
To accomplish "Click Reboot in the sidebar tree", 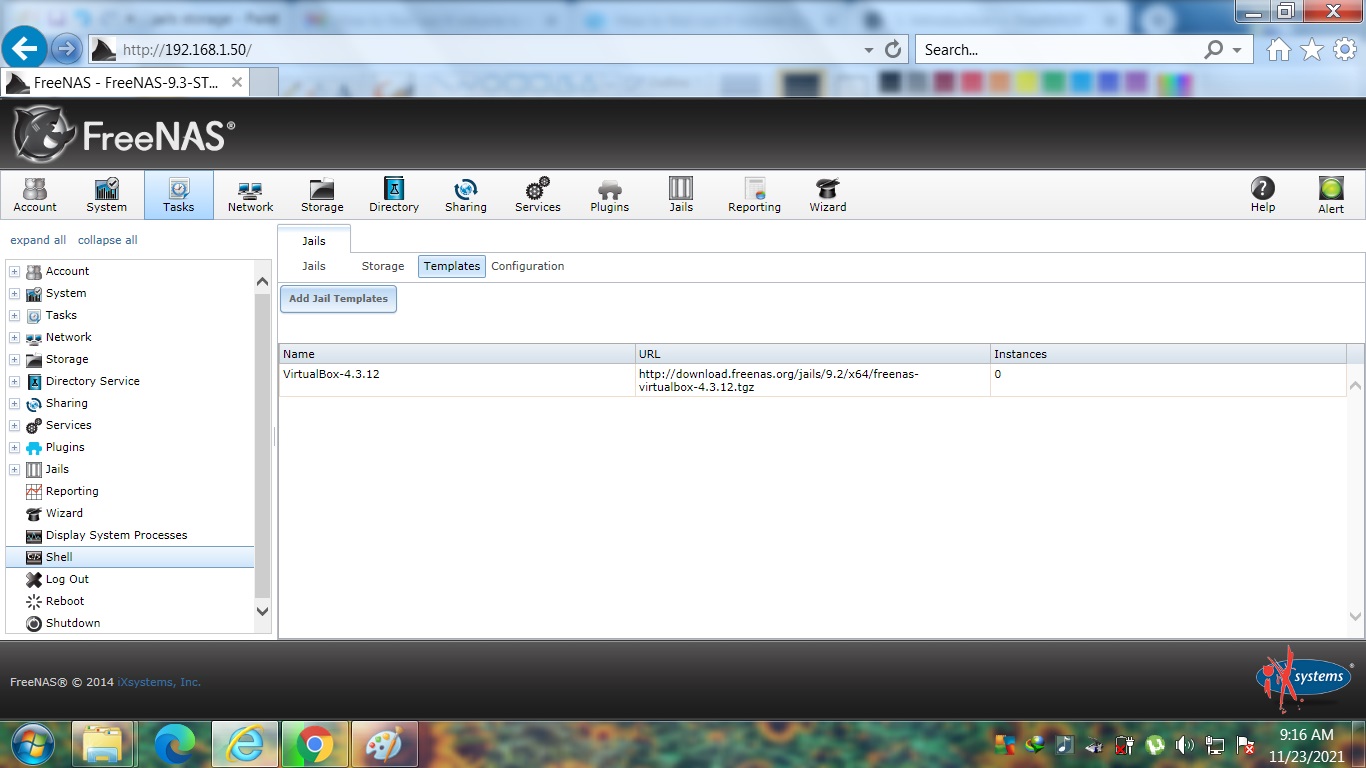I will tap(65, 601).
